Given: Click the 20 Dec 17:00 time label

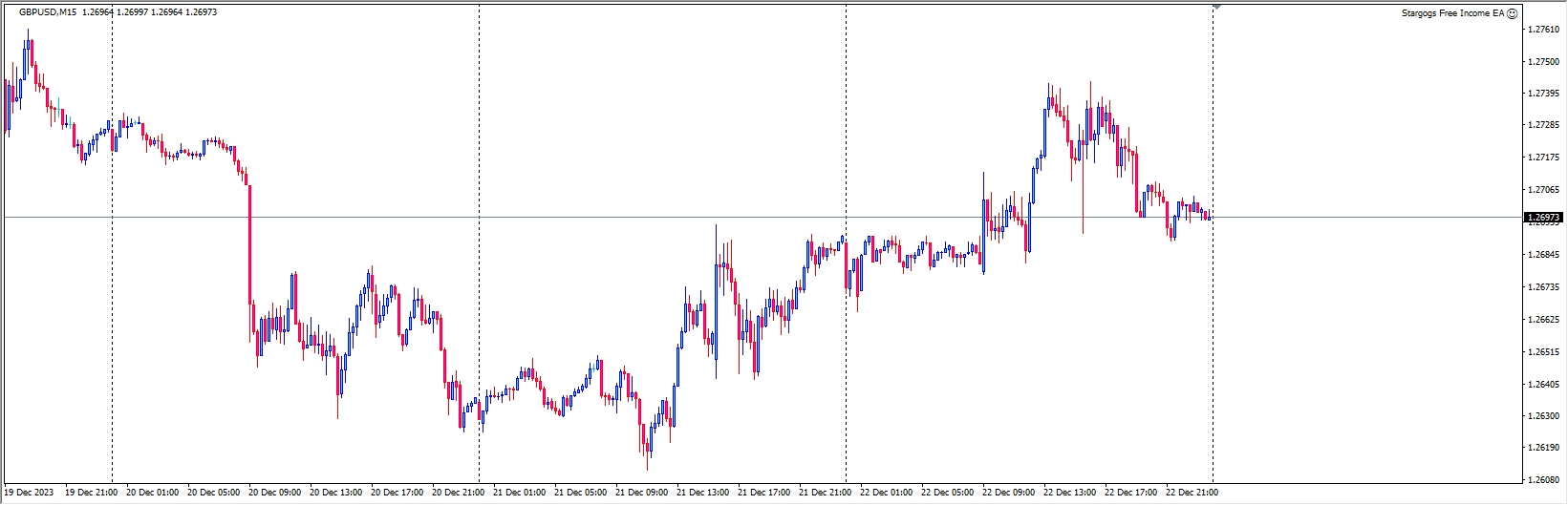Looking at the screenshot, I should [397, 493].
